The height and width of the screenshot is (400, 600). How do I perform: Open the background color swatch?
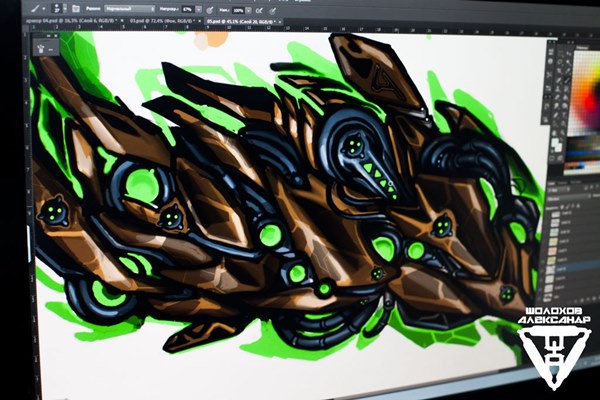pyautogui.click(x=560, y=149)
